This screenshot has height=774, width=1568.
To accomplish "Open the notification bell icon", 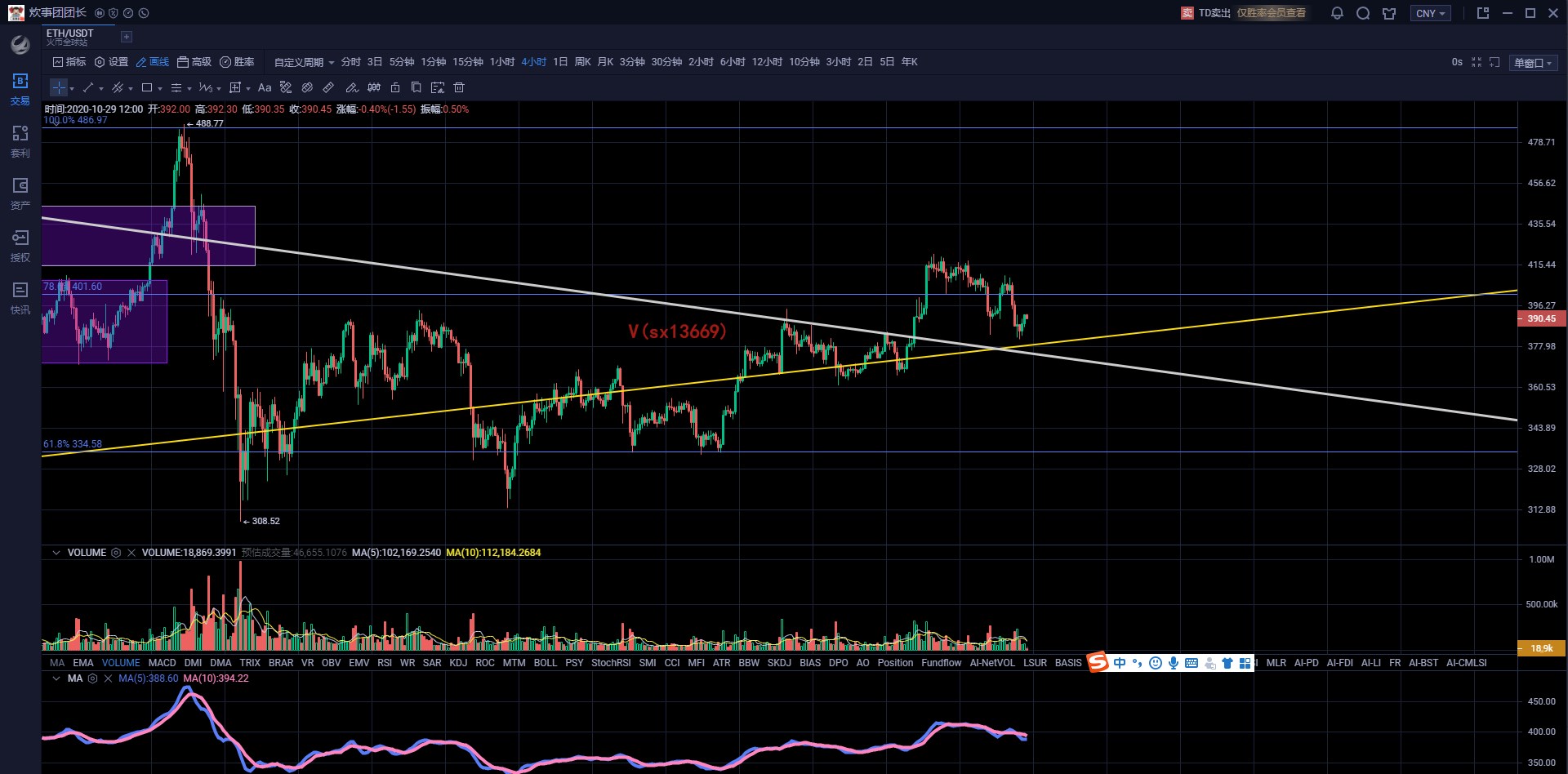I will [1337, 13].
